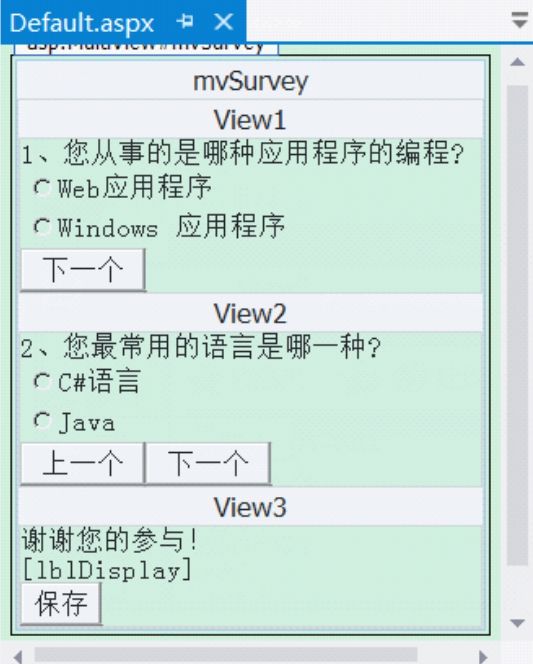Viewport: 533px width, 664px height.
Task: Click the horizontal scrollbar thumb
Action: click(226, 655)
